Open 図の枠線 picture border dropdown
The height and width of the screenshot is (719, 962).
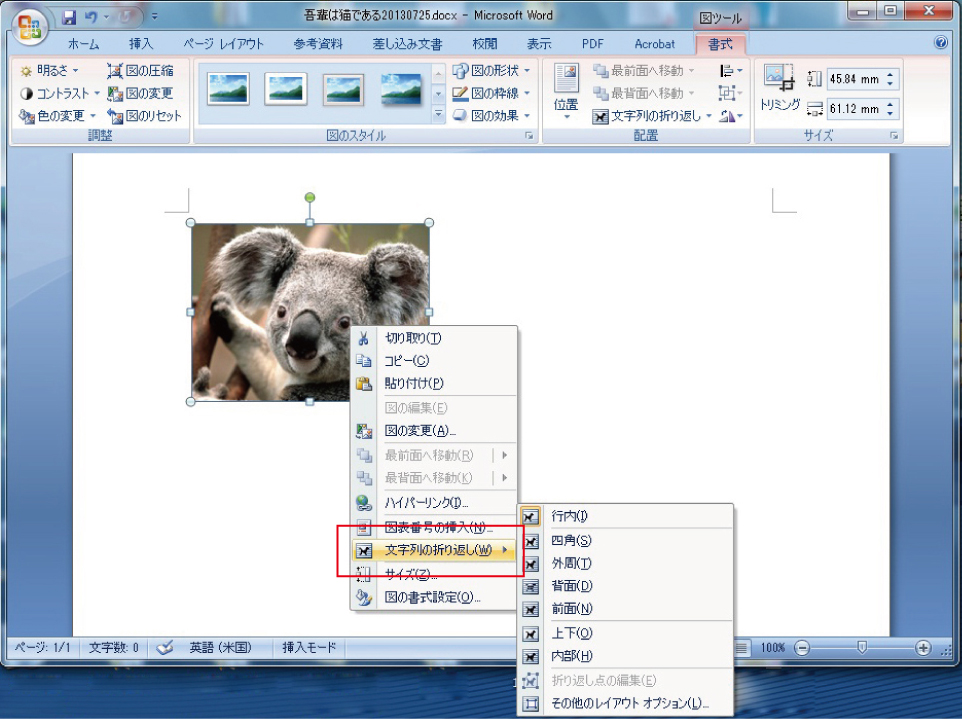point(491,93)
